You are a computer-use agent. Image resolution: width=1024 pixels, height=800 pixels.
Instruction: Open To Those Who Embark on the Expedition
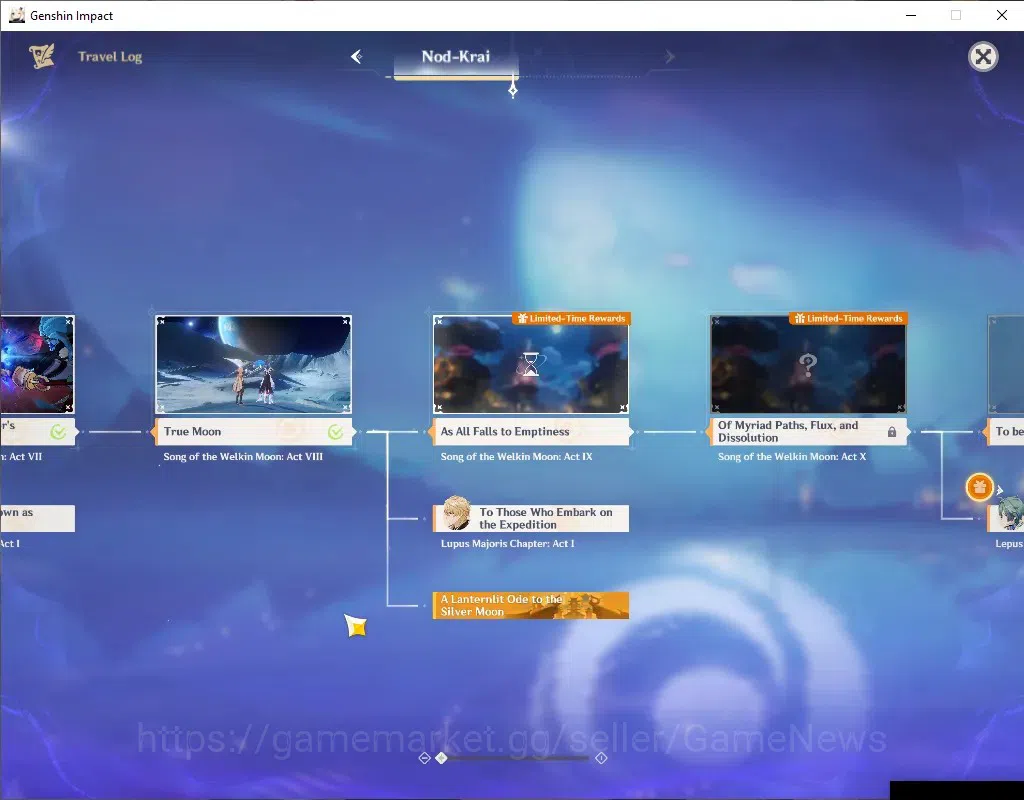pyautogui.click(x=531, y=519)
